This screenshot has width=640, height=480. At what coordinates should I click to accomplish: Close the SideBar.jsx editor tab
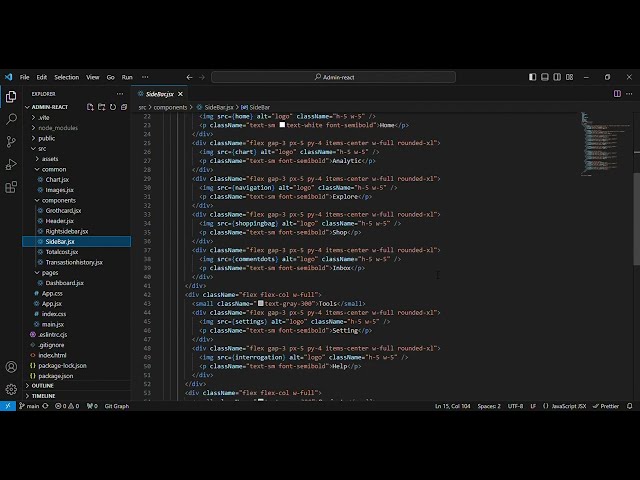tap(180, 94)
